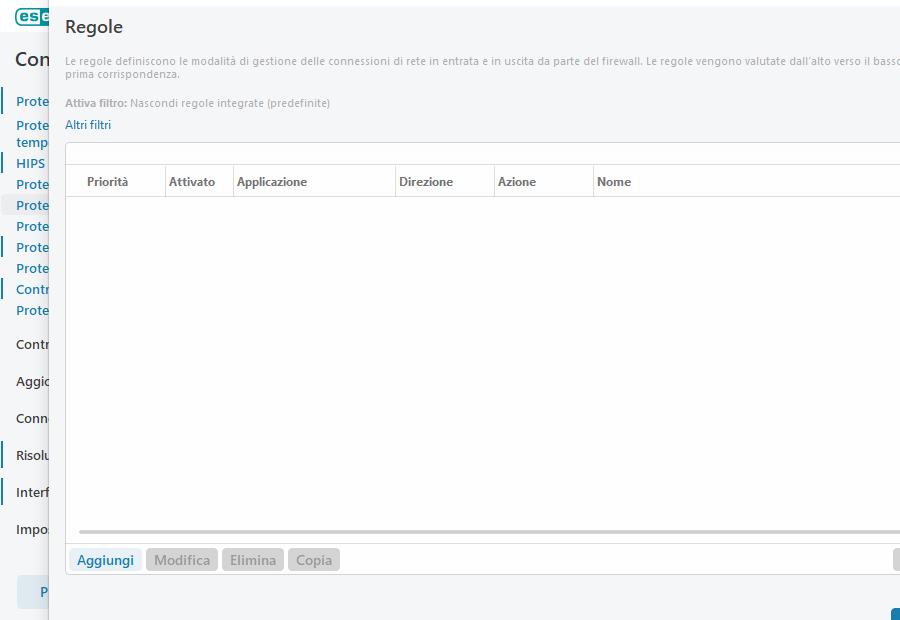900x620 pixels.
Task: Sort rules by the "Direzione" column
Action: (428, 181)
